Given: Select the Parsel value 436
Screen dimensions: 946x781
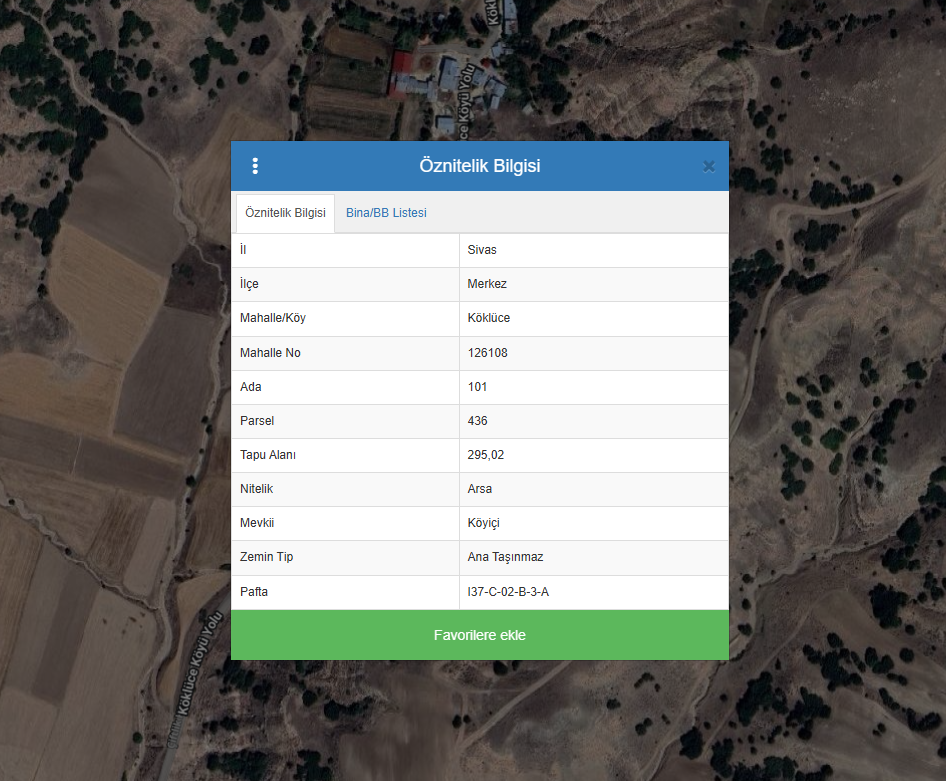Looking at the screenshot, I should (x=478, y=421).
